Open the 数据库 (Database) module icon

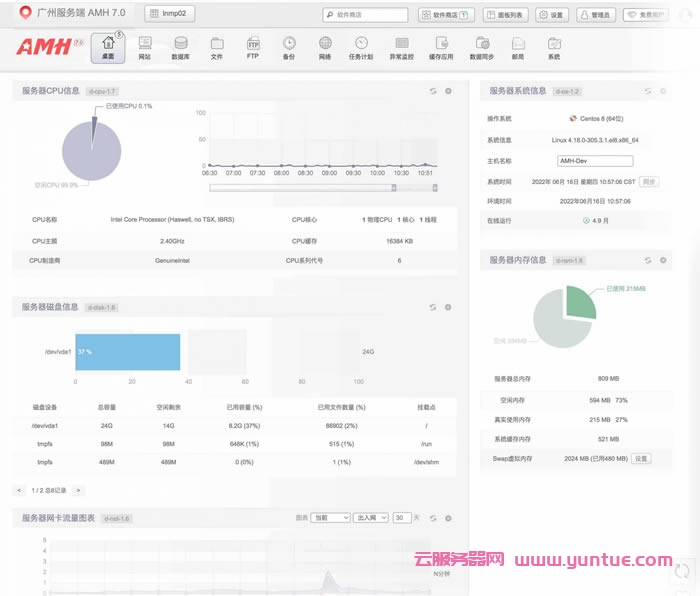point(180,47)
